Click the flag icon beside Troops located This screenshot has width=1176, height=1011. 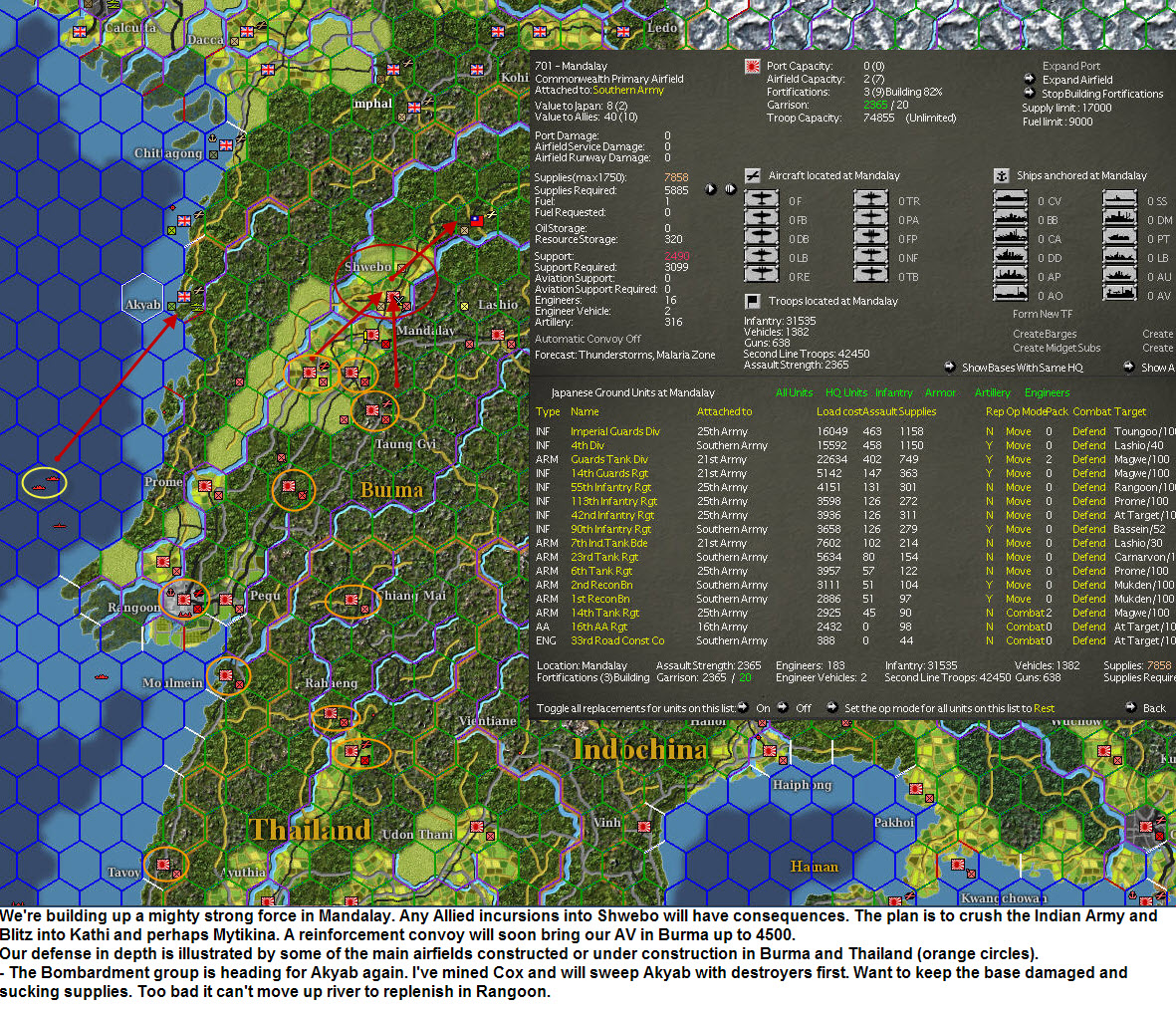coord(752,301)
